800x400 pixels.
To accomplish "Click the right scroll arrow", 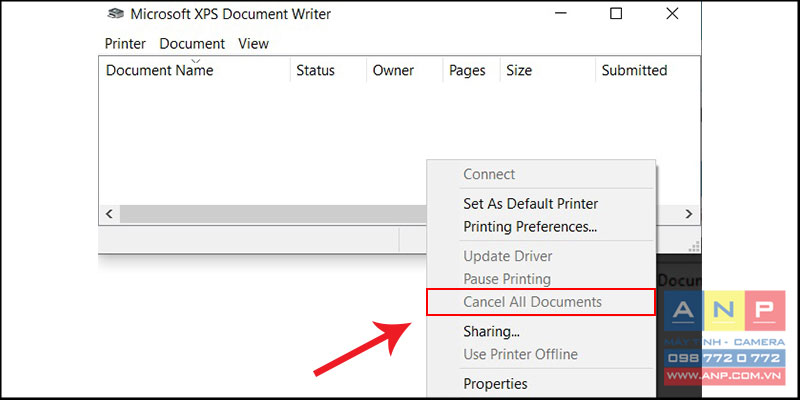I will click(x=689, y=214).
